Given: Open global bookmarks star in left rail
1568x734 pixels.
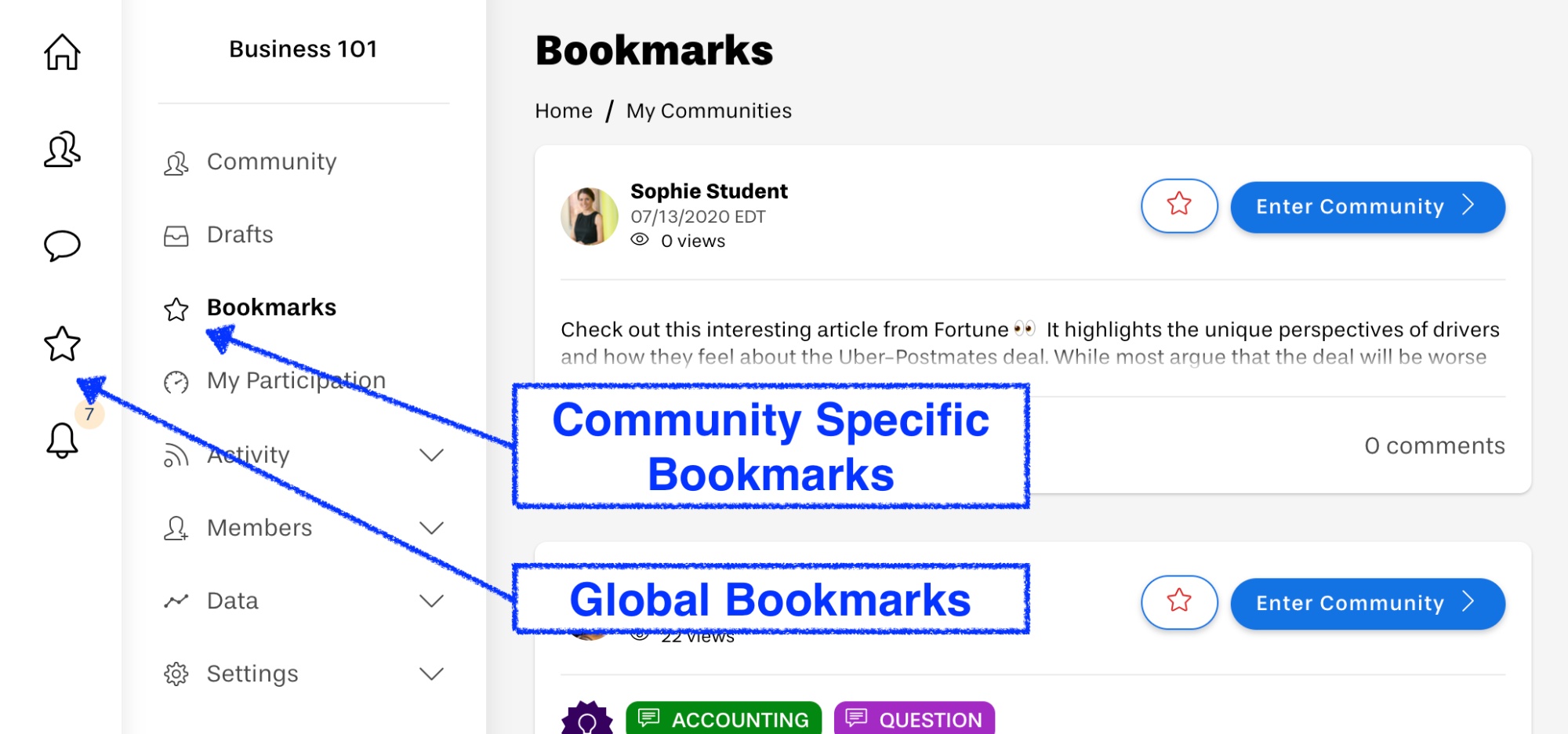Looking at the screenshot, I should (x=62, y=343).
